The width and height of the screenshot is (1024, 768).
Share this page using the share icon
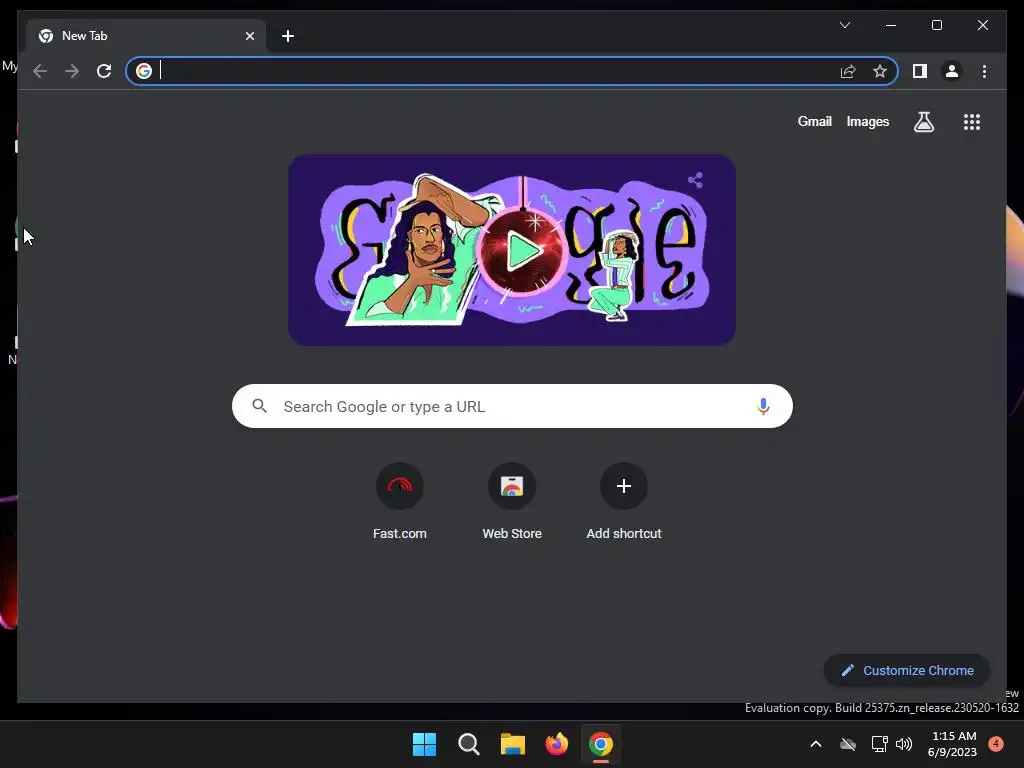pyautogui.click(x=848, y=71)
